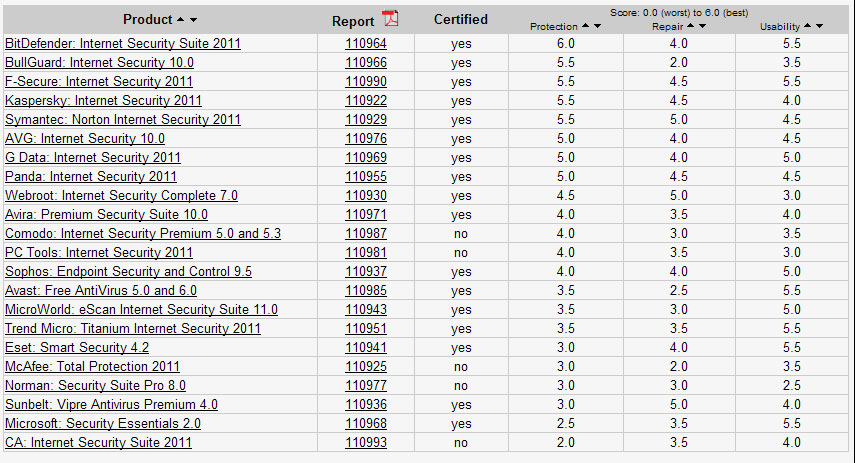Viewport: 855px width, 463px height.
Task: Sort Repair scores ascending arrow
Action: click(x=691, y=26)
